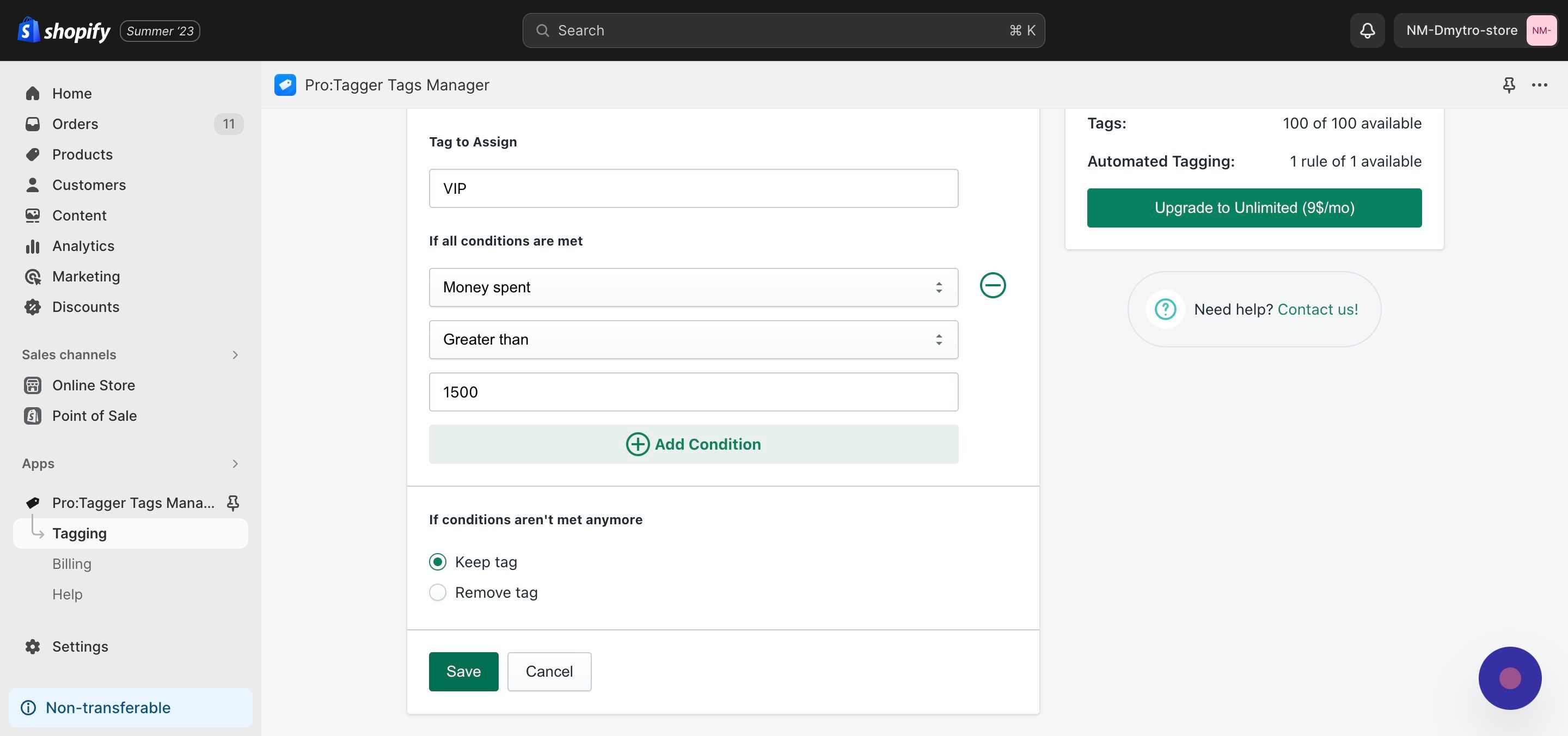The width and height of the screenshot is (1568, 736).
Task: Open the Money spent dropdown
Action: tap(693, 287)
